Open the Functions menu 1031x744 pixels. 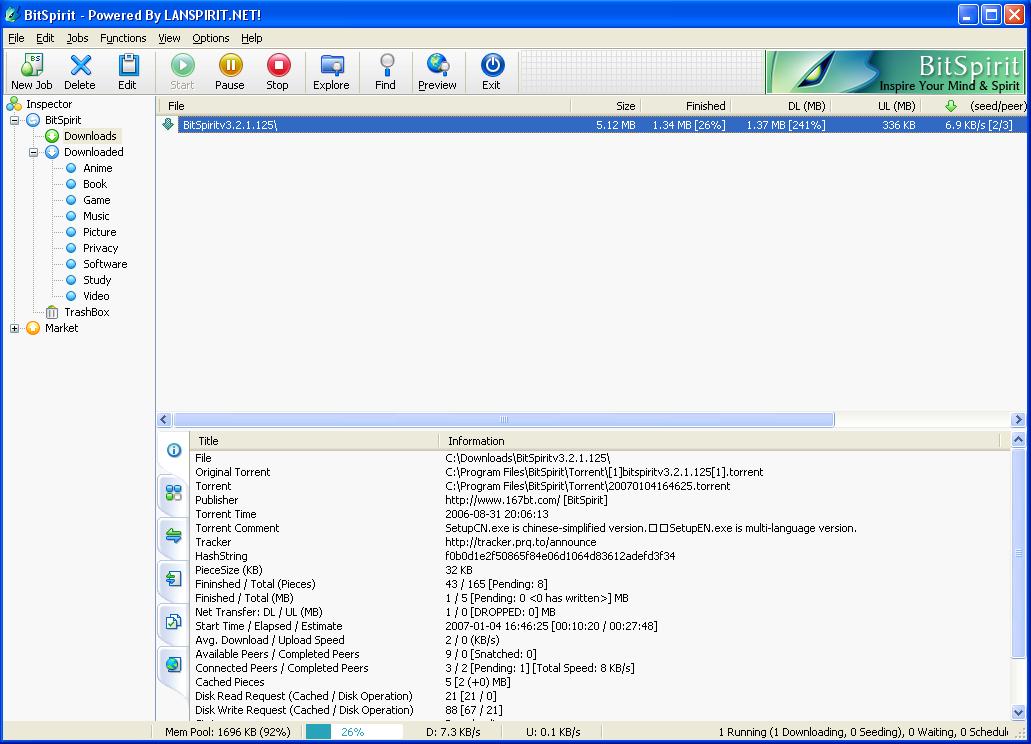coord(123,38)
